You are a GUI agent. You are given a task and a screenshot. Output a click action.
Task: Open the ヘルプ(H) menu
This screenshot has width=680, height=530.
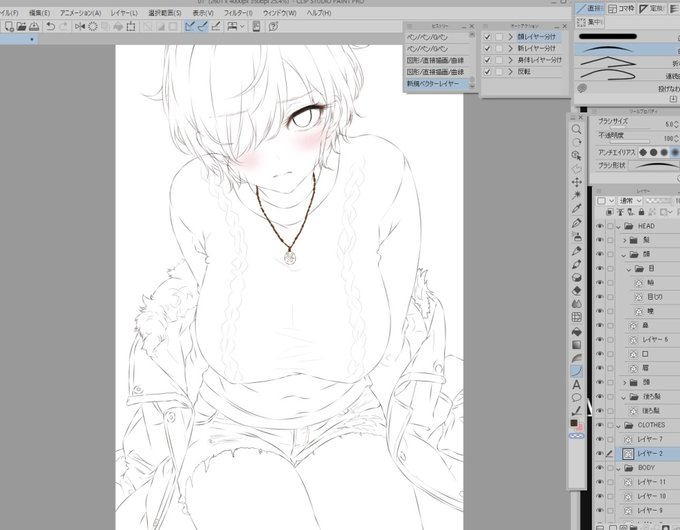point(319,13)
